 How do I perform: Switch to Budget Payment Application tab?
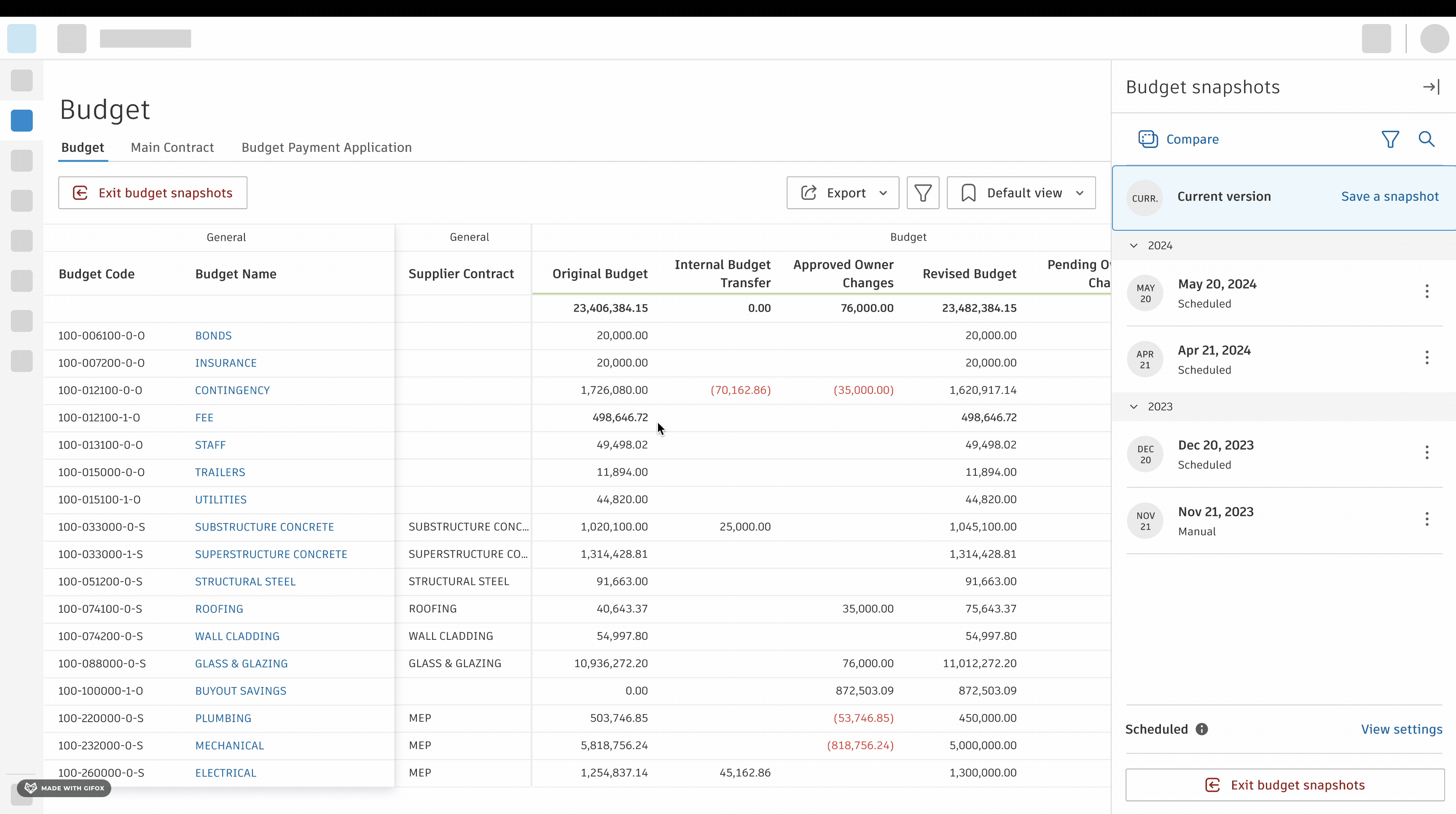tap(326, 148)
